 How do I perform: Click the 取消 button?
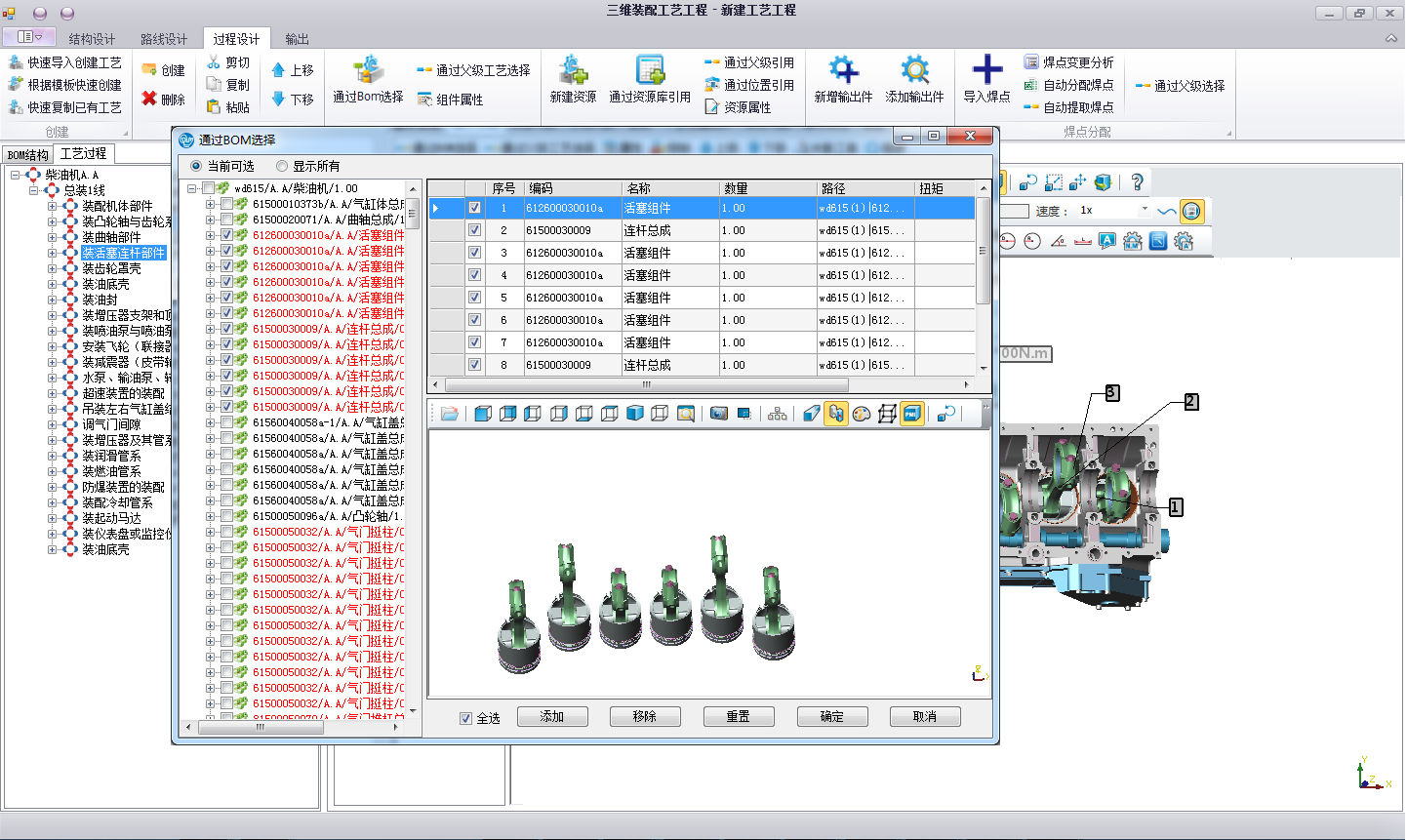pos(925,717)
